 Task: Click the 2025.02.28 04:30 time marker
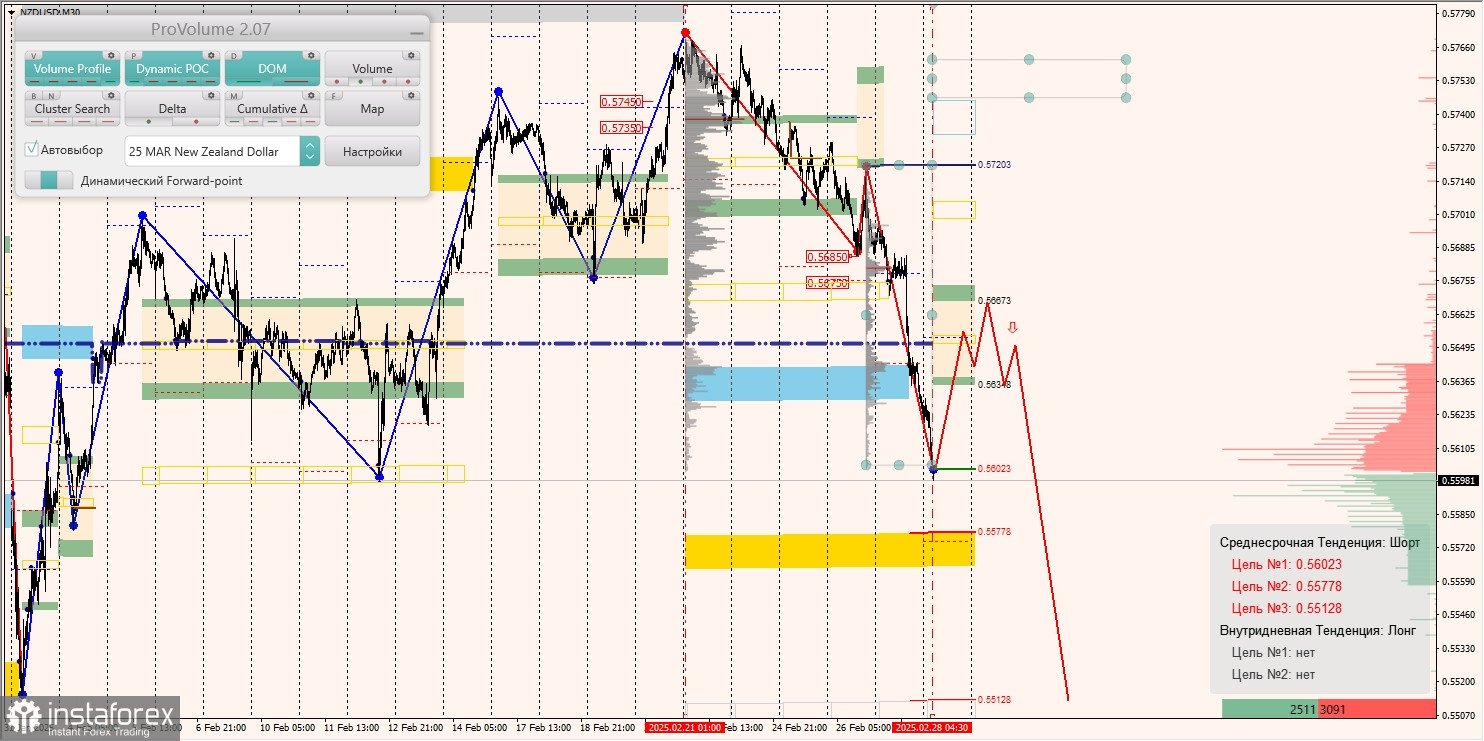tap(931, 727)
